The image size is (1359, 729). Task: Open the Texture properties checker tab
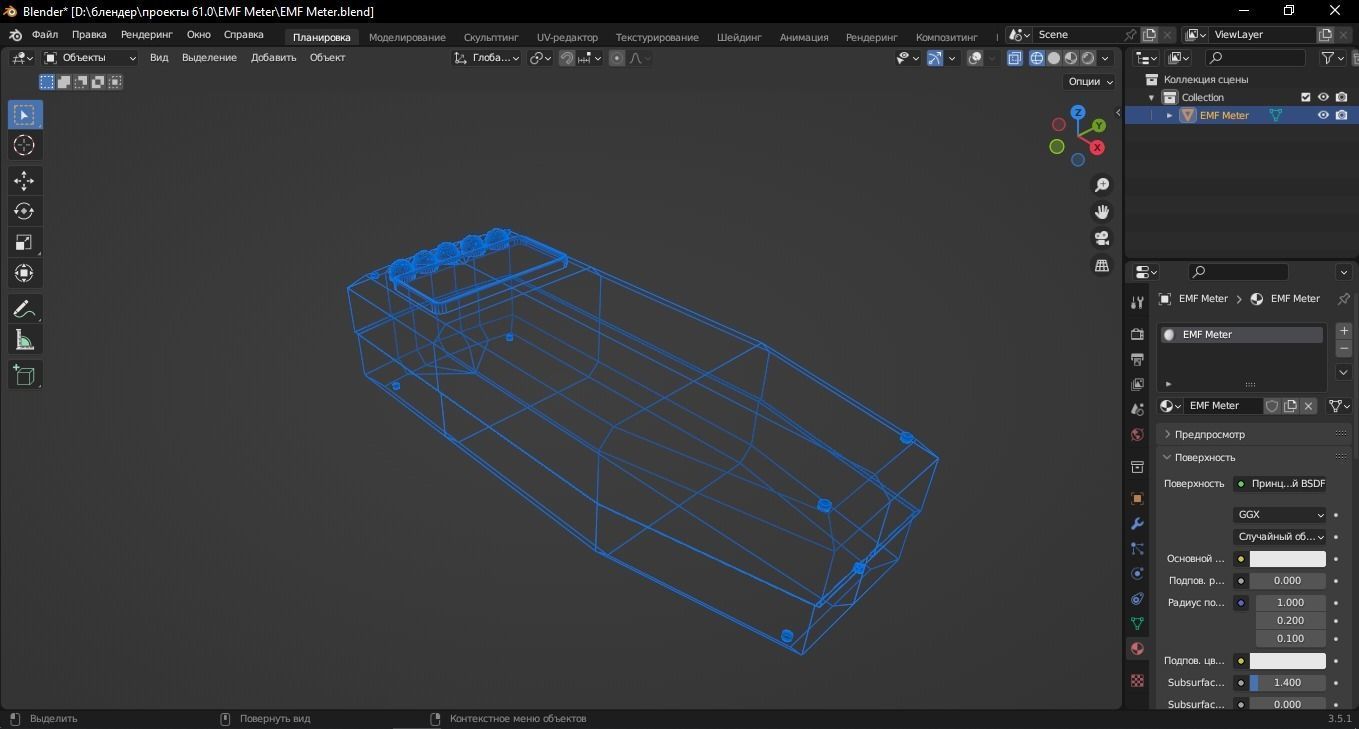click(1137, 681)
